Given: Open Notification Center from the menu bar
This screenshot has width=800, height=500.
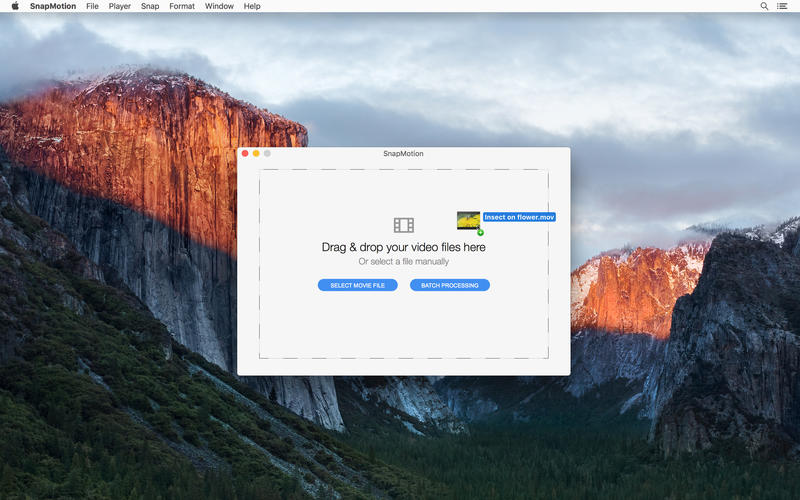Looking at the screenshot, I should click(x=782, y=6).
